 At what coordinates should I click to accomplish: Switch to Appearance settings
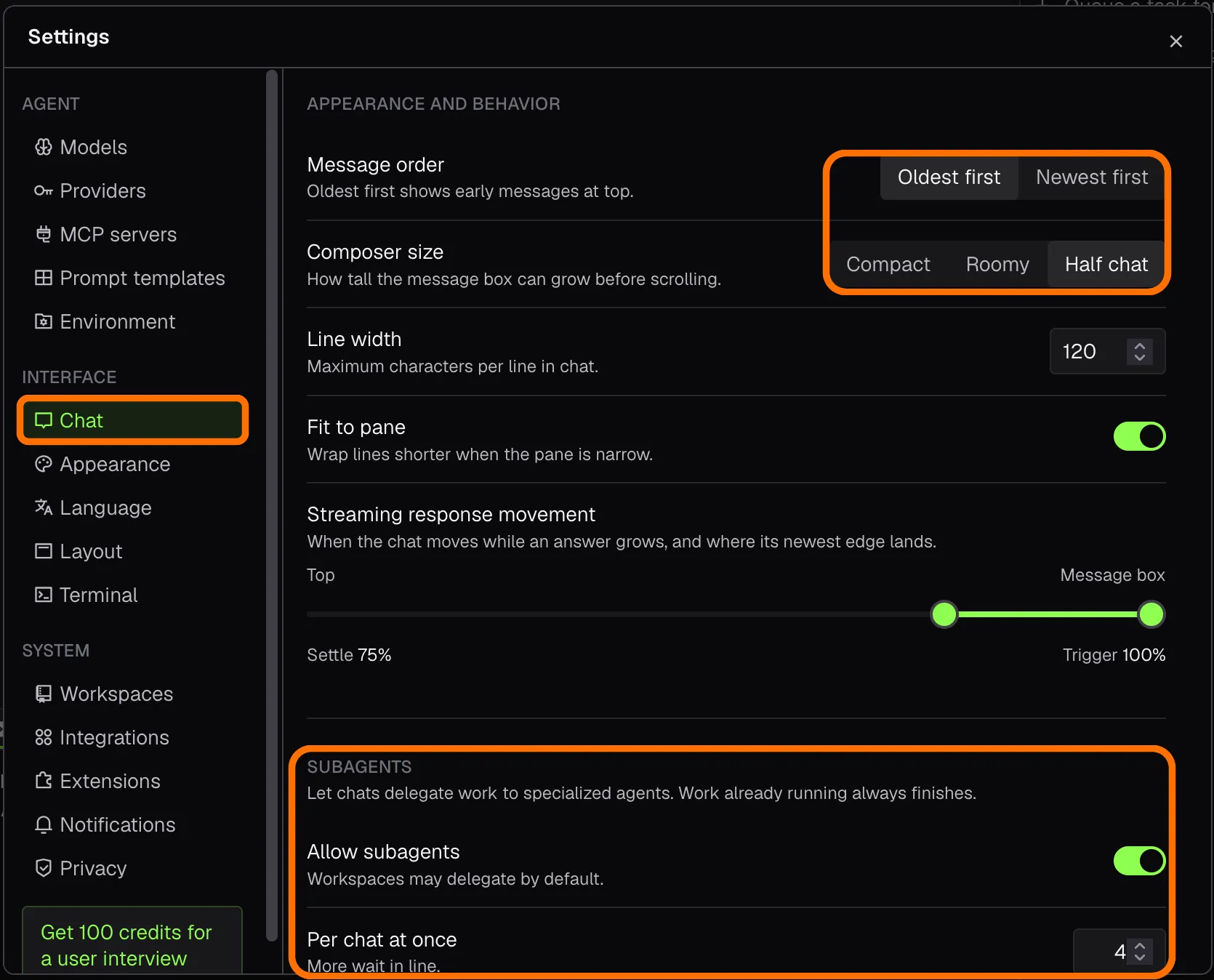132,465
